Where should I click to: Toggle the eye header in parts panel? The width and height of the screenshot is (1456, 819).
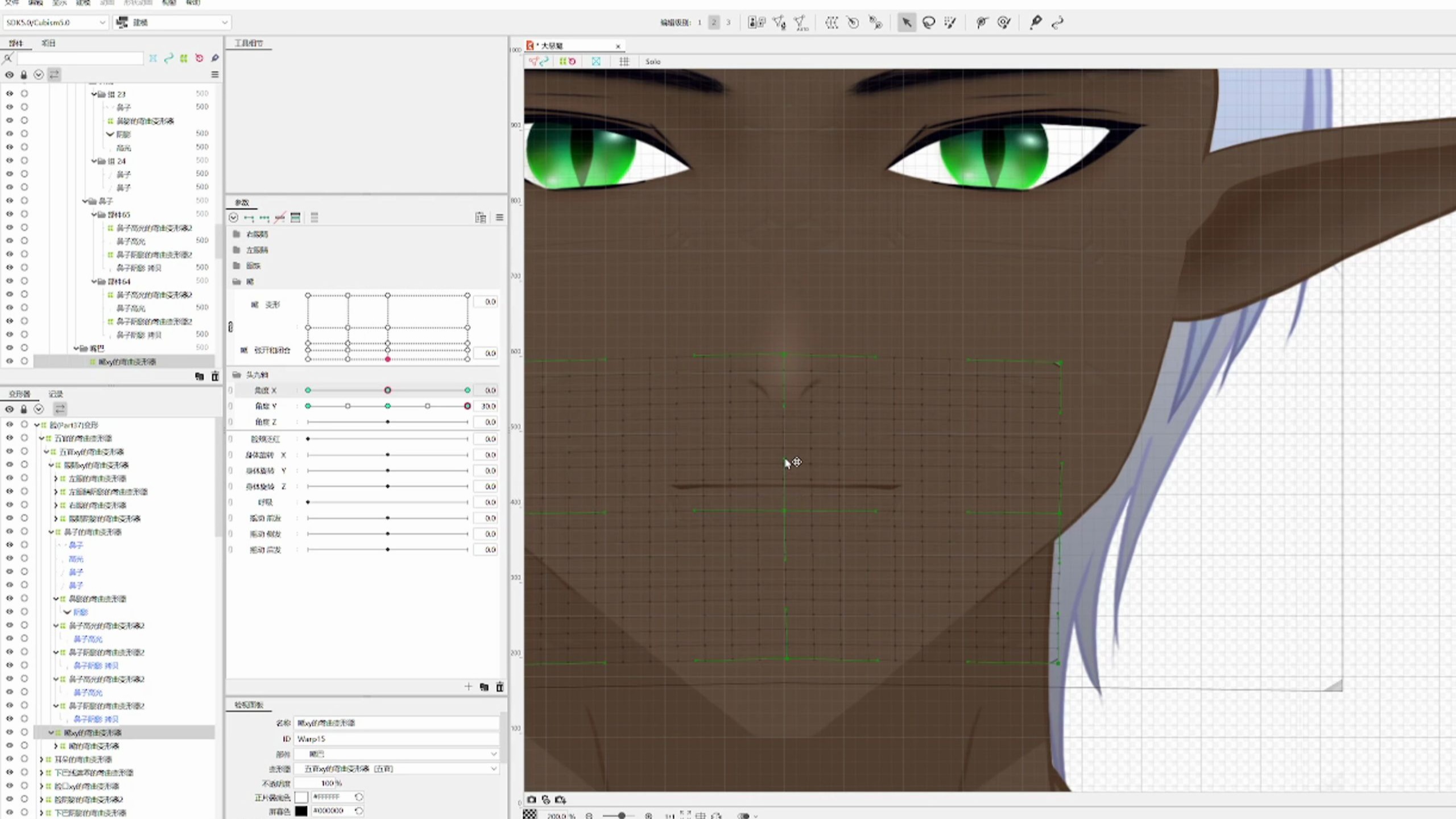coord(9,75)
